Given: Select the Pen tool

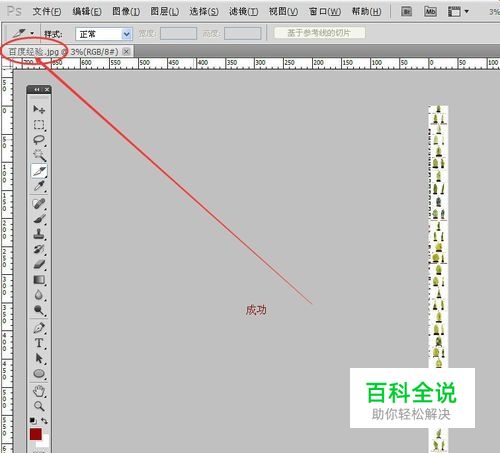Looking at the screenshot, I should click(x=39, y=328).
